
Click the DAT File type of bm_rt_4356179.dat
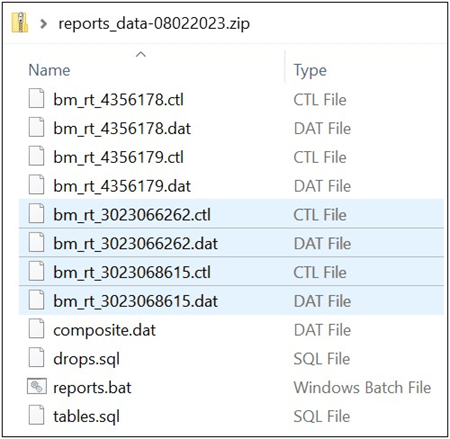[x=322, y=186]
